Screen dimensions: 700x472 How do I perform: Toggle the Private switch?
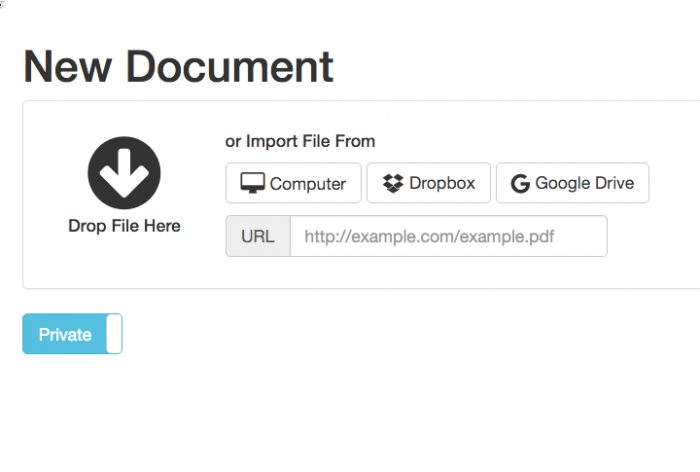[x=72, y=334]
